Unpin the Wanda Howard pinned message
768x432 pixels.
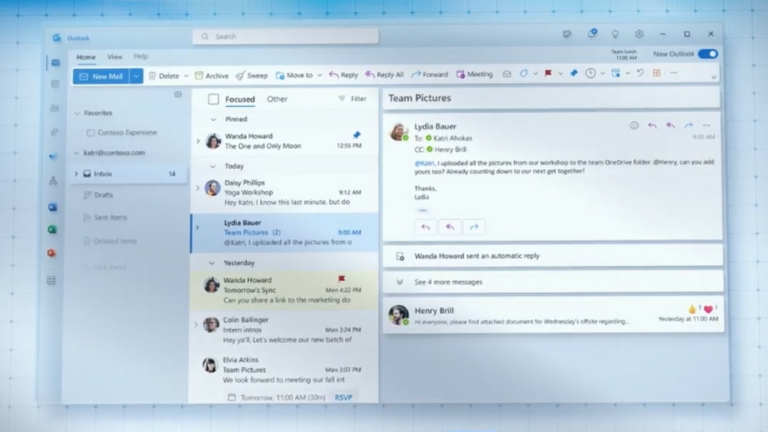click(x=356, y=135)
